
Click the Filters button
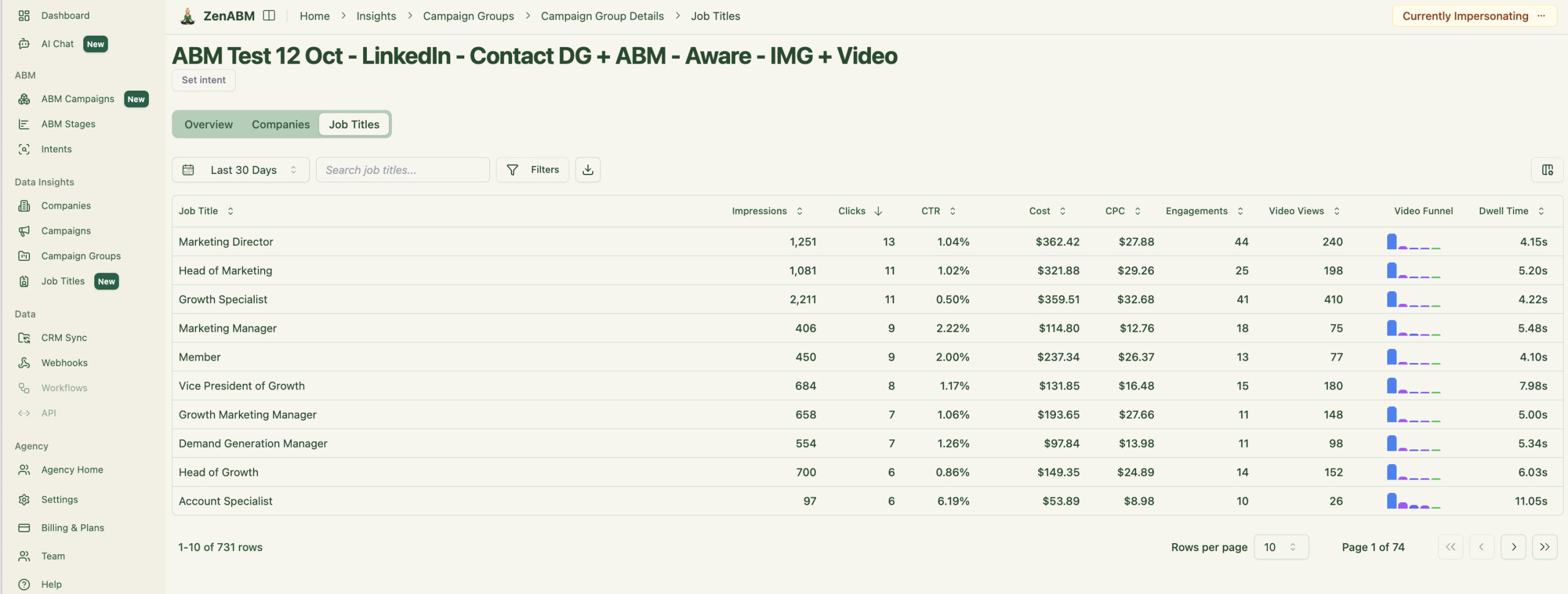click(x=532, y=170)
